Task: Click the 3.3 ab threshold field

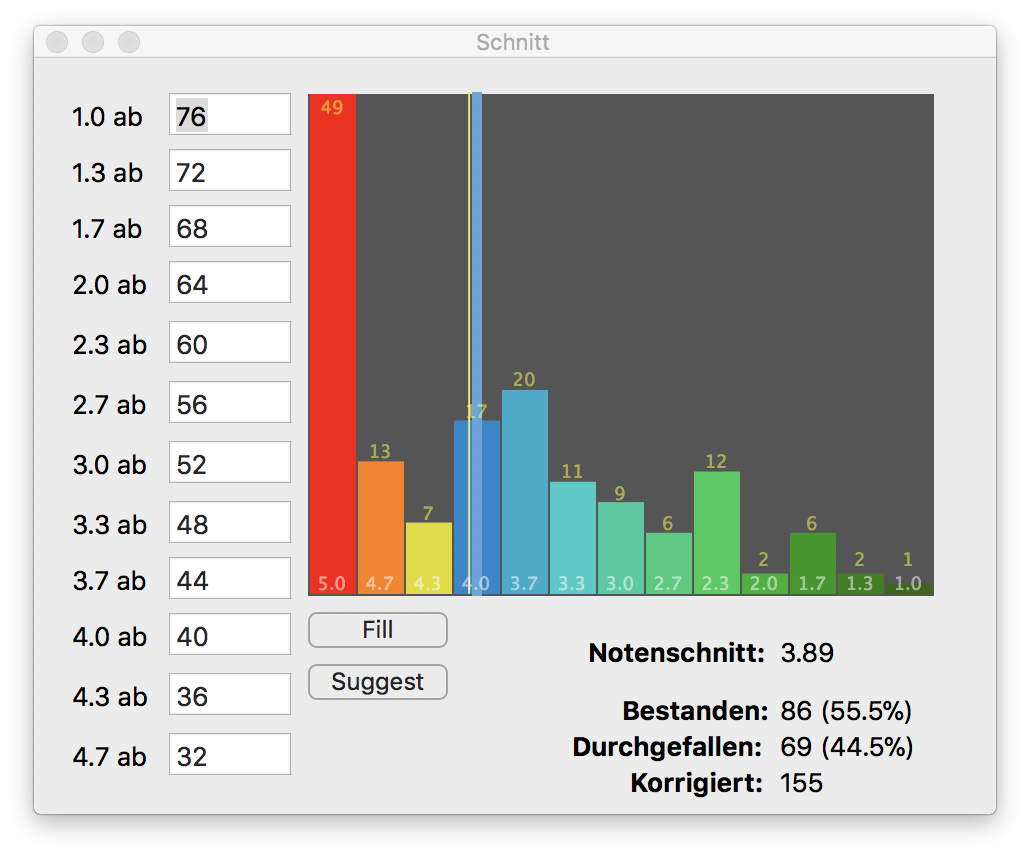Action: click(x=230, y=522)
